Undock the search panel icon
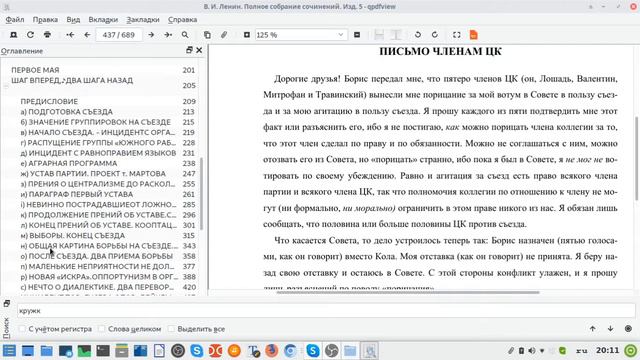Image resolution: width=640 pixels, height=360 pixels. (7, 303)
